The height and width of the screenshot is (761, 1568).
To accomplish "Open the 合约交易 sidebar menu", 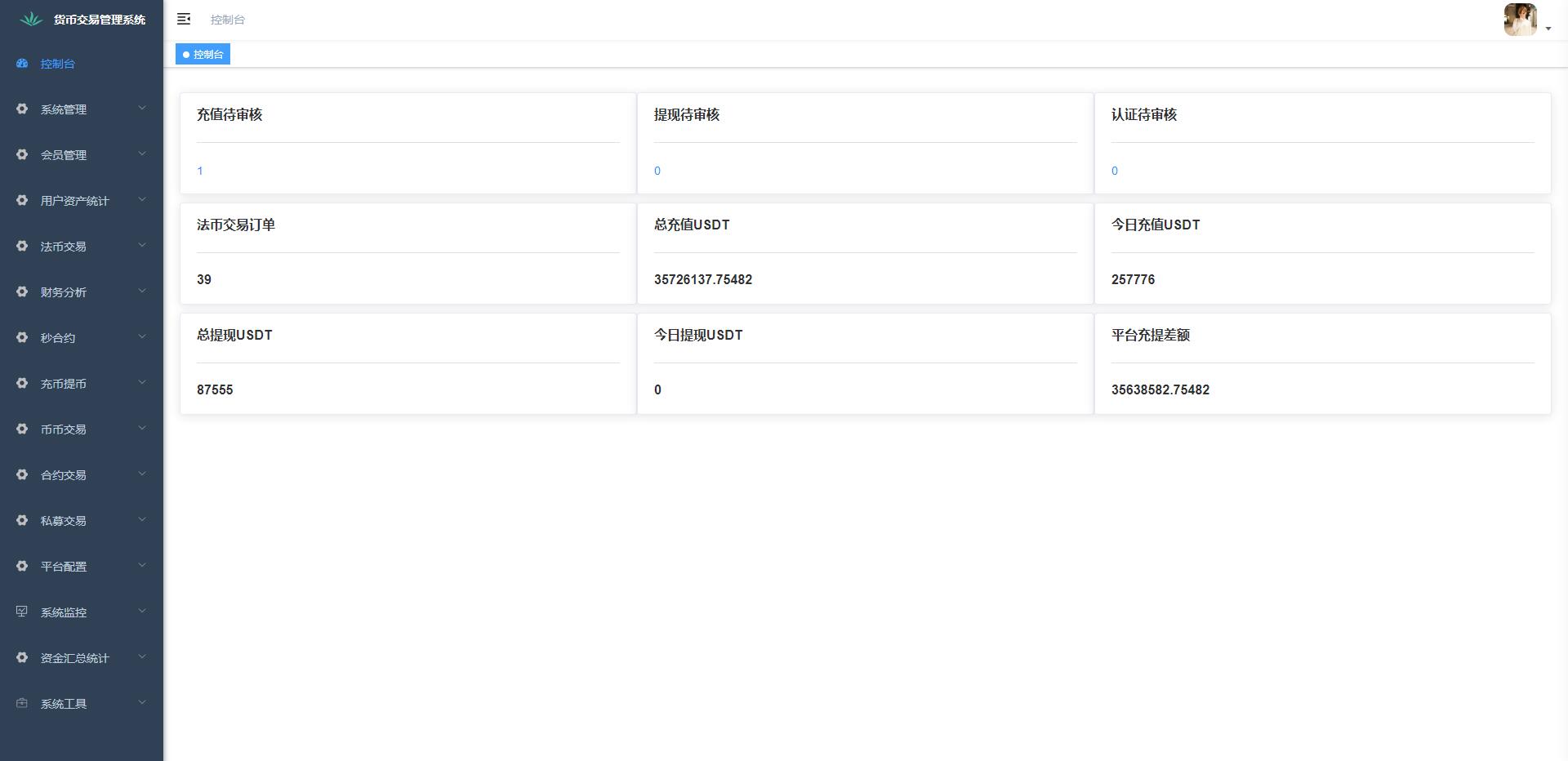I will [64, 475].
